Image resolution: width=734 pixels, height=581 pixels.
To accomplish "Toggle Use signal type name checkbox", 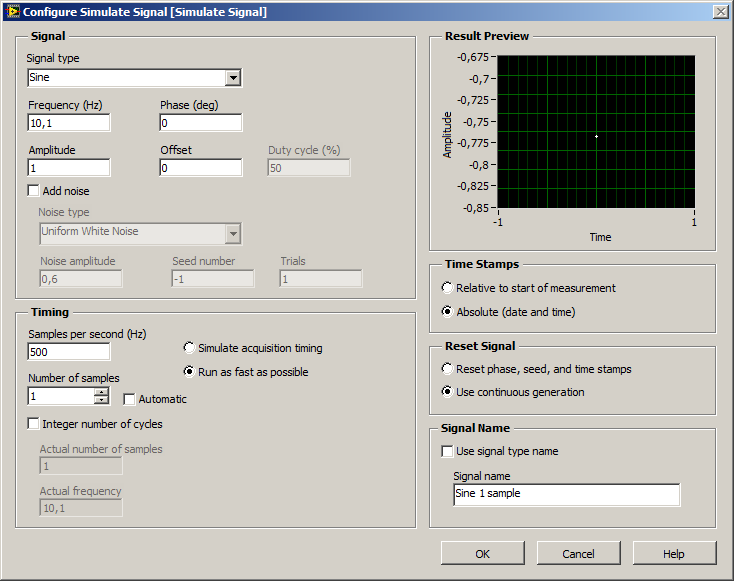I will (448, 451).
